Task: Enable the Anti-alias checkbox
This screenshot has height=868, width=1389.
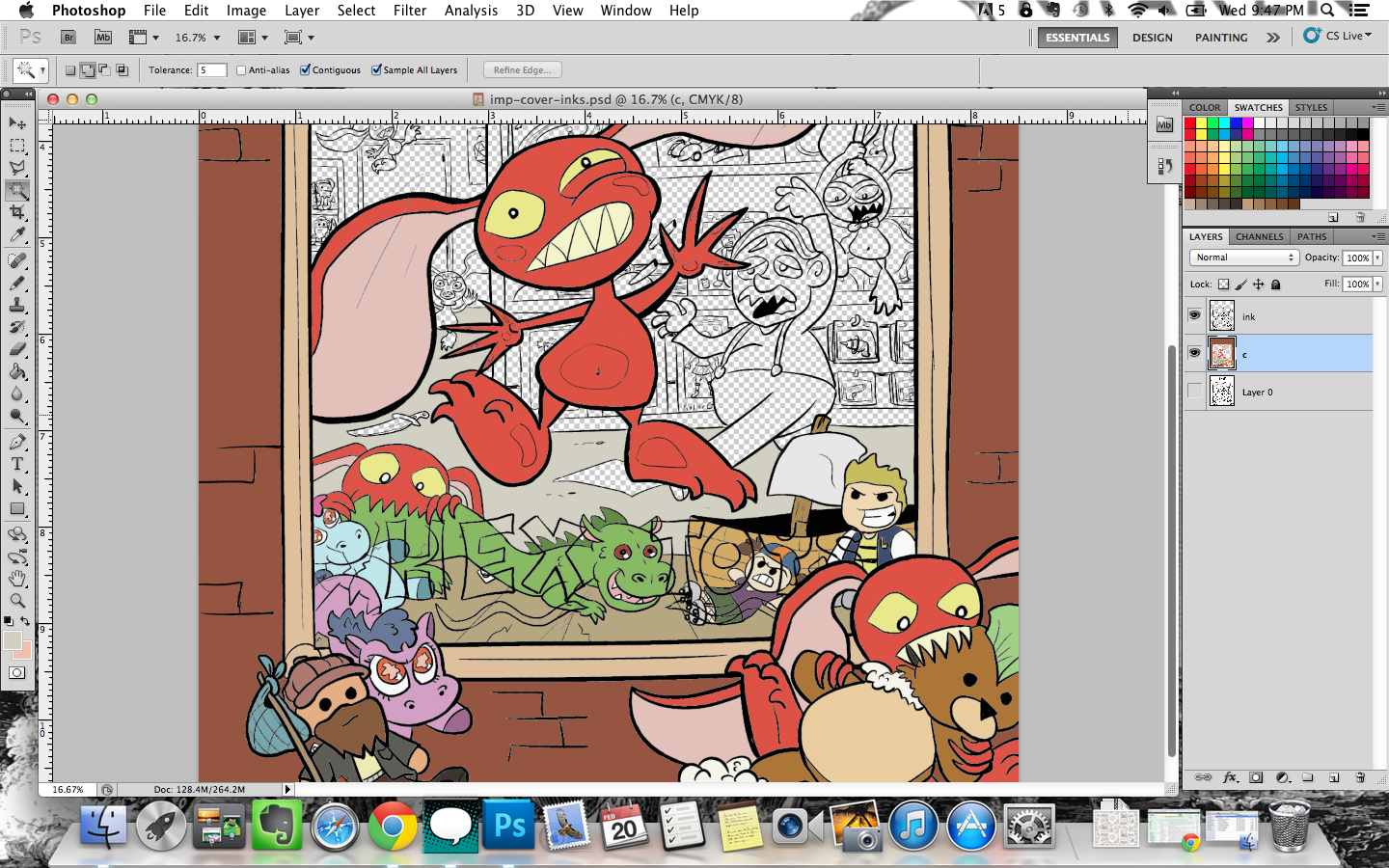Action: [x=241, y=70]
